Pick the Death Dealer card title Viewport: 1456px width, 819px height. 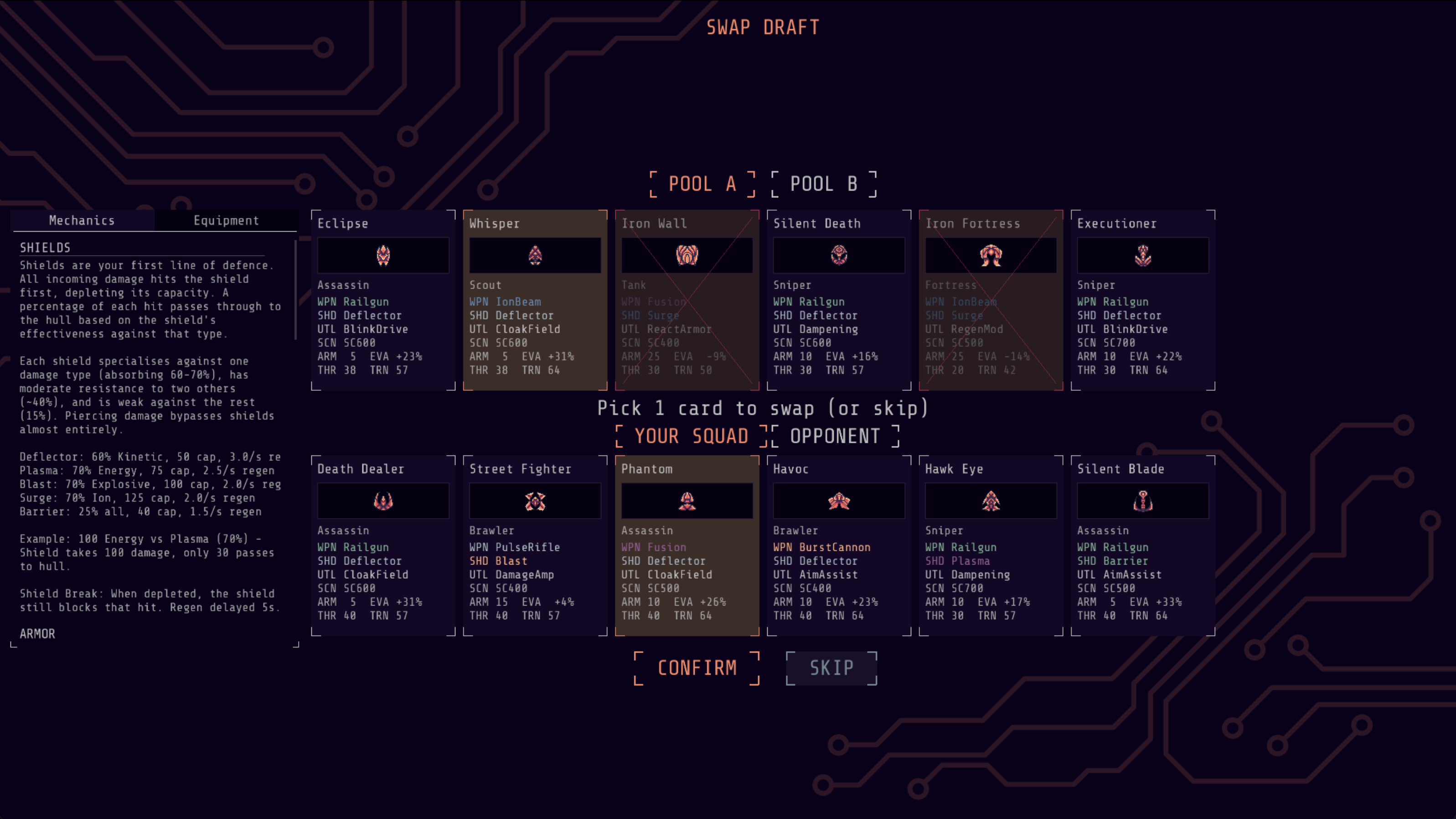click(361, 469)
